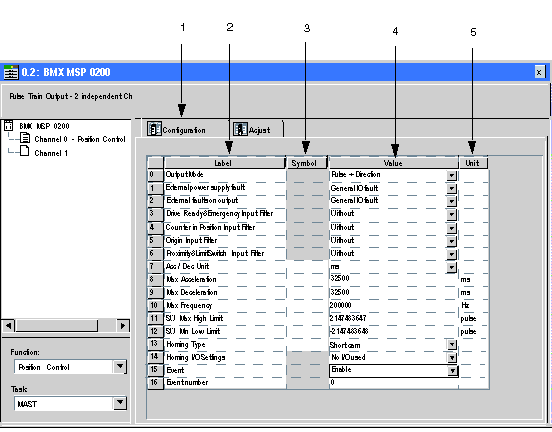This screenshot has height=432, width=552.
Task: Click the Acc / Dec Unit label cell
Action: pyautogui.click(x=225, y=267)
